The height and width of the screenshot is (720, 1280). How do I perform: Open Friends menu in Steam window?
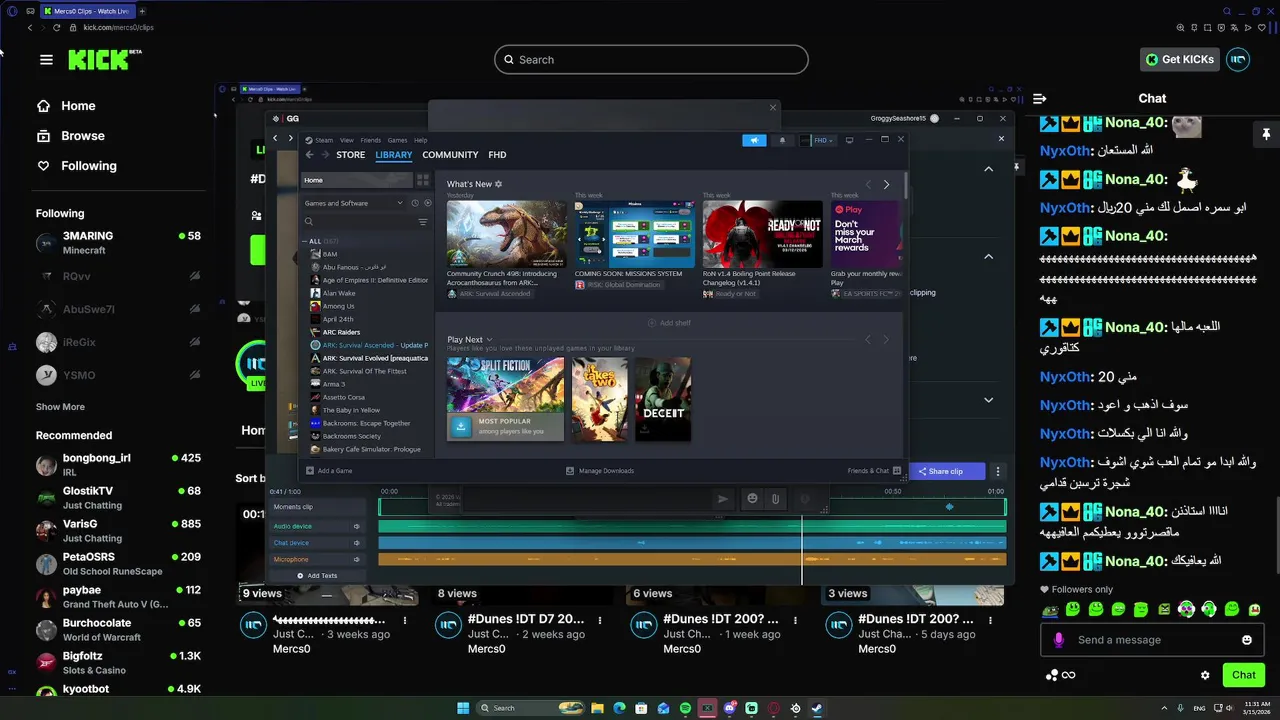tap(370, 140)
